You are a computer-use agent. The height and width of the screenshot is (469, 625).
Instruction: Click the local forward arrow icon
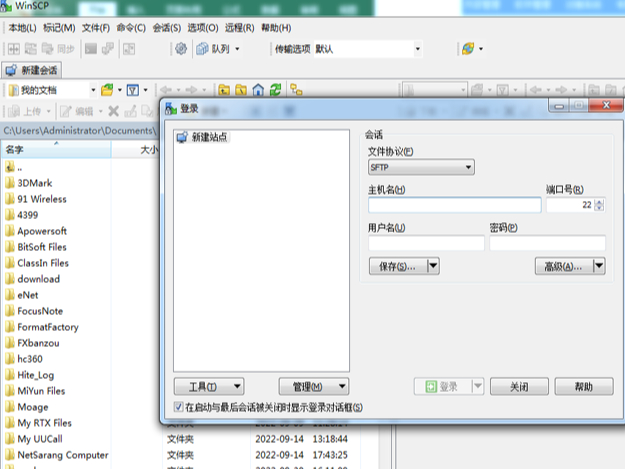pos(192,90)
